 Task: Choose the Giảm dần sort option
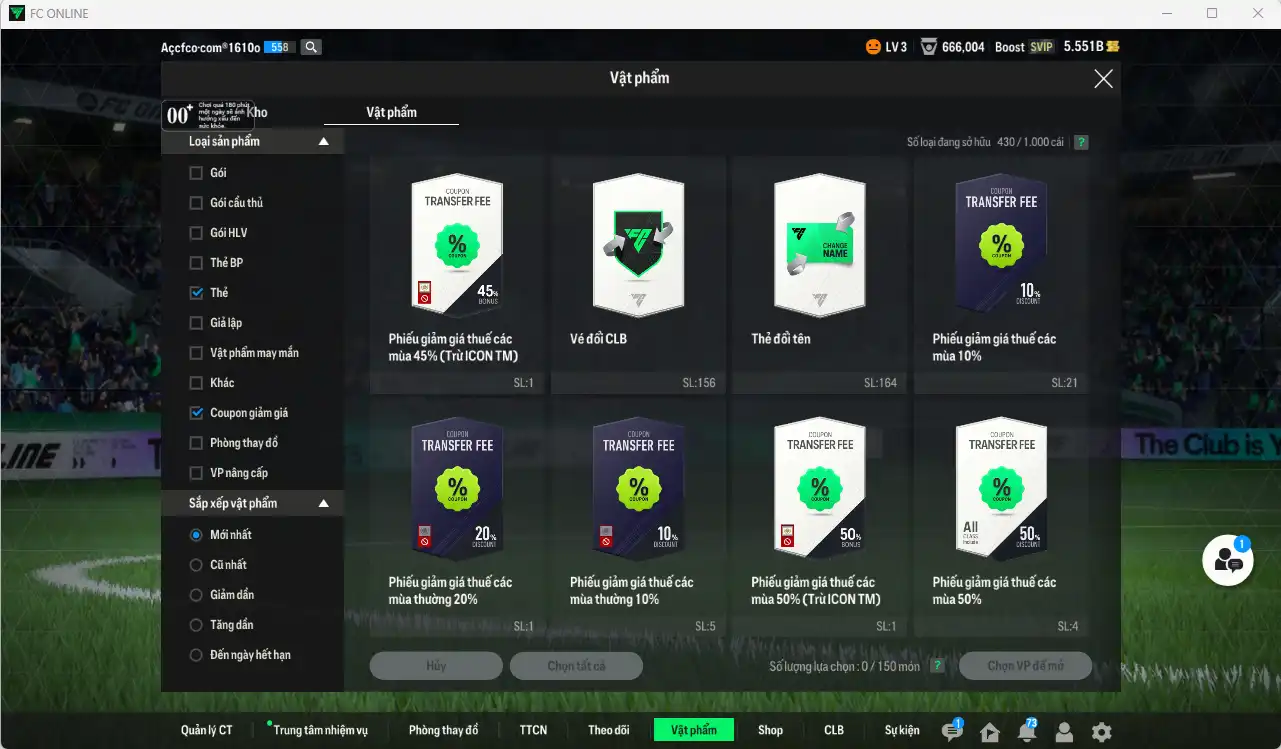(x=196, y=595)
